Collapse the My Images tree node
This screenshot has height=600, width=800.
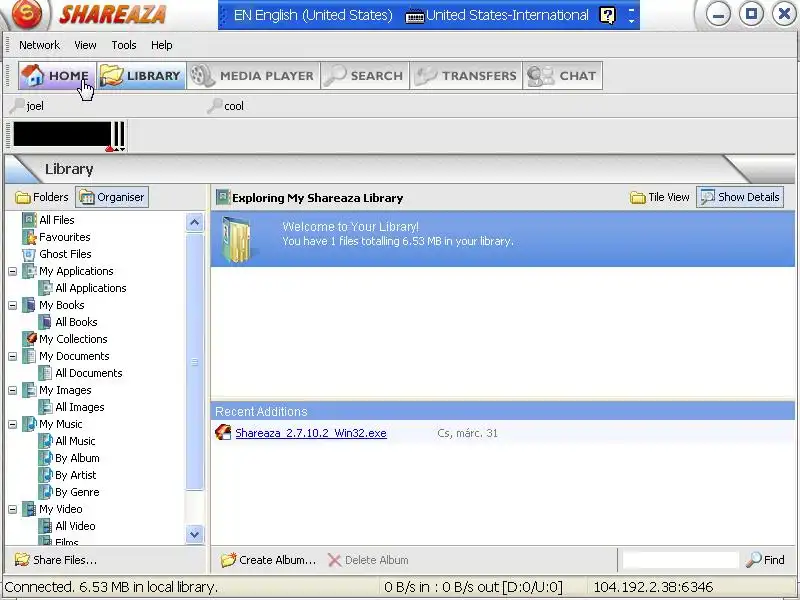13,390
